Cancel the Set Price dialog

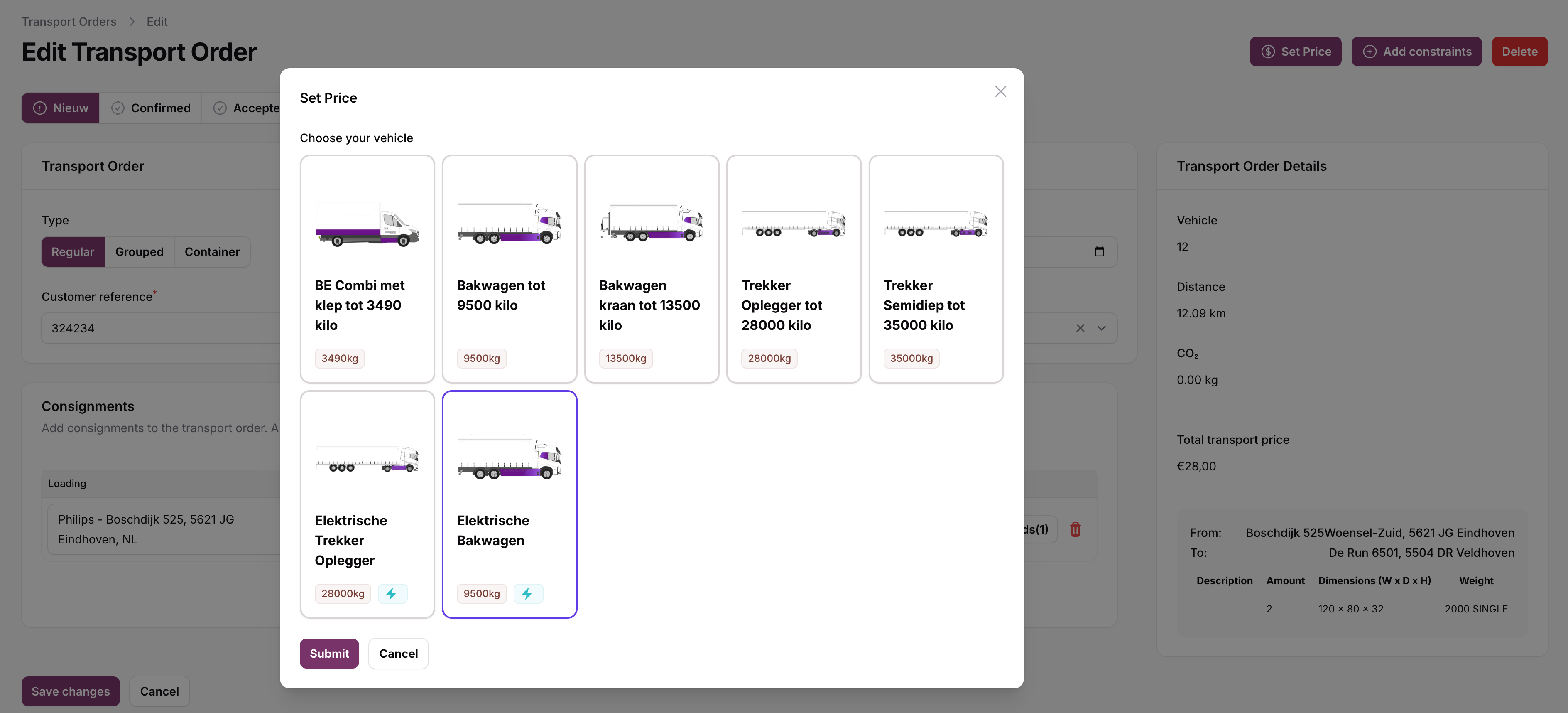(x=398, y=653)
